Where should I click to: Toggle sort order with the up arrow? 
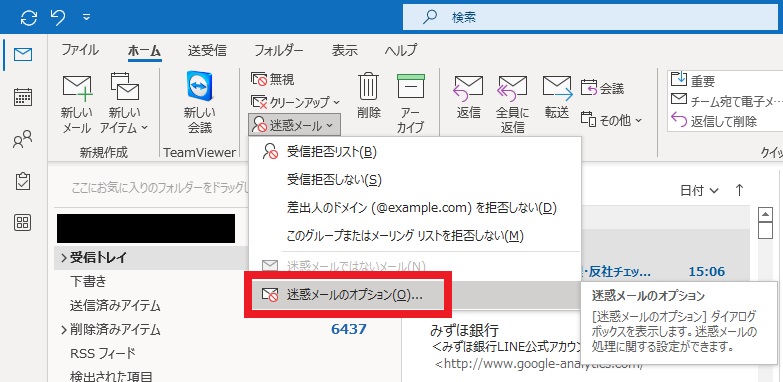click(740, 190)
